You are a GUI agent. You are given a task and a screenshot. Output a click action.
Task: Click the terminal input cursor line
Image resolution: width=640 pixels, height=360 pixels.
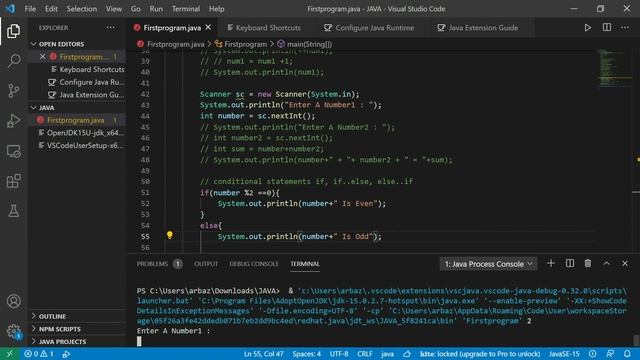point(139,341)
